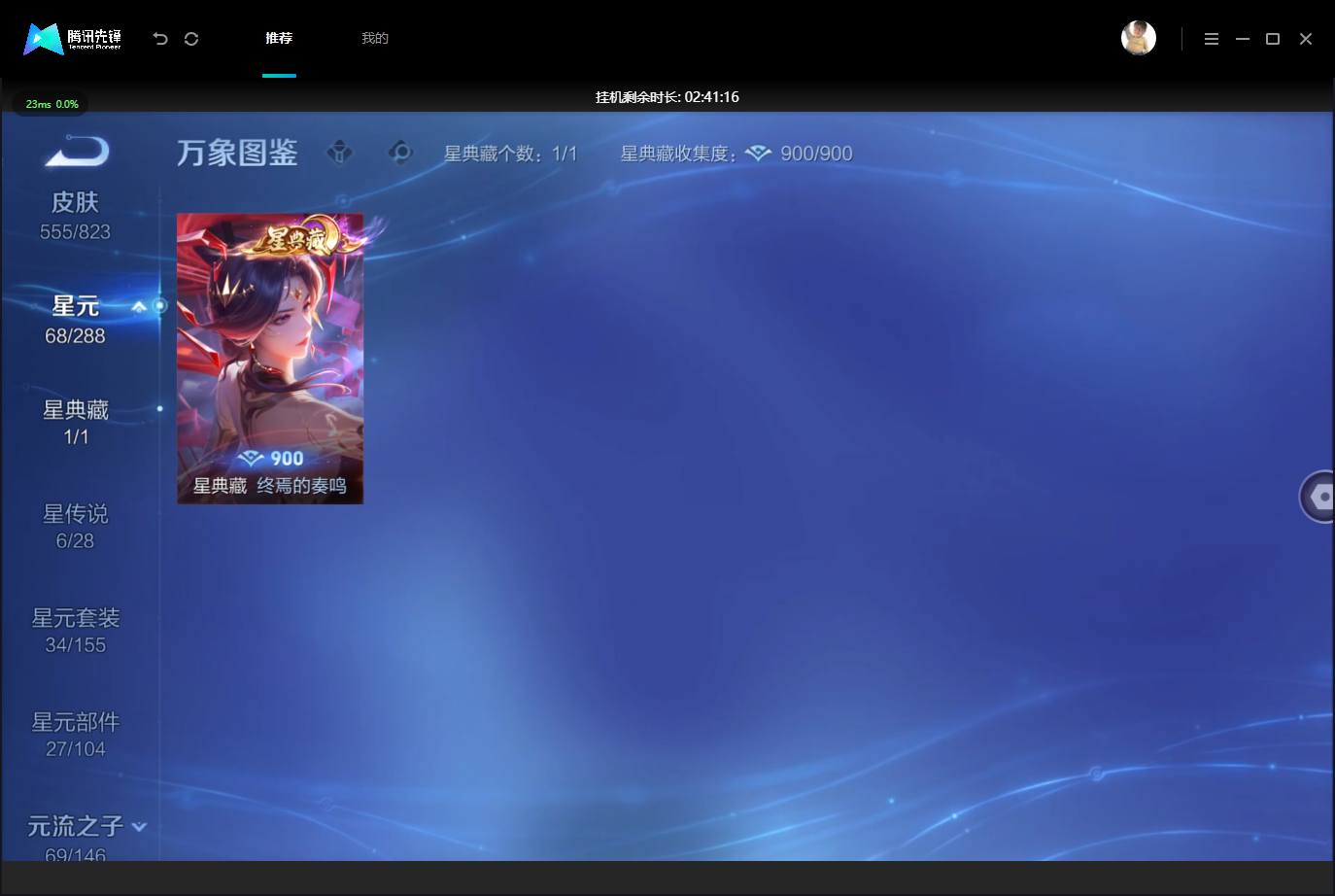
Task: Select the 皮肤 category in sidebar
Action: tap(75, 216)
